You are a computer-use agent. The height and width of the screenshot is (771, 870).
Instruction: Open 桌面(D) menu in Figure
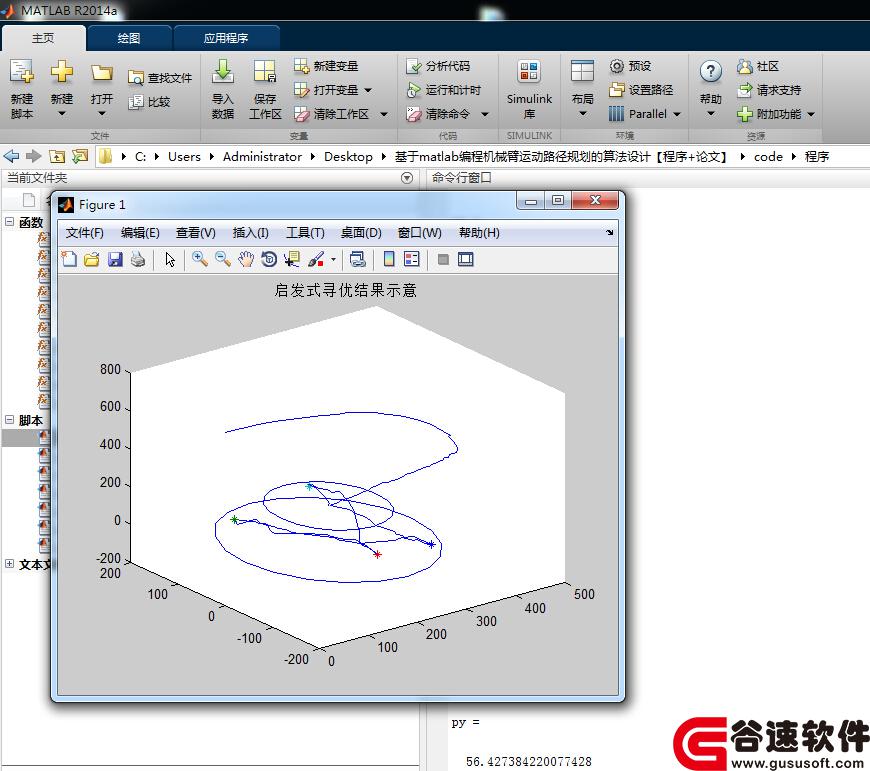pos(361,233)
